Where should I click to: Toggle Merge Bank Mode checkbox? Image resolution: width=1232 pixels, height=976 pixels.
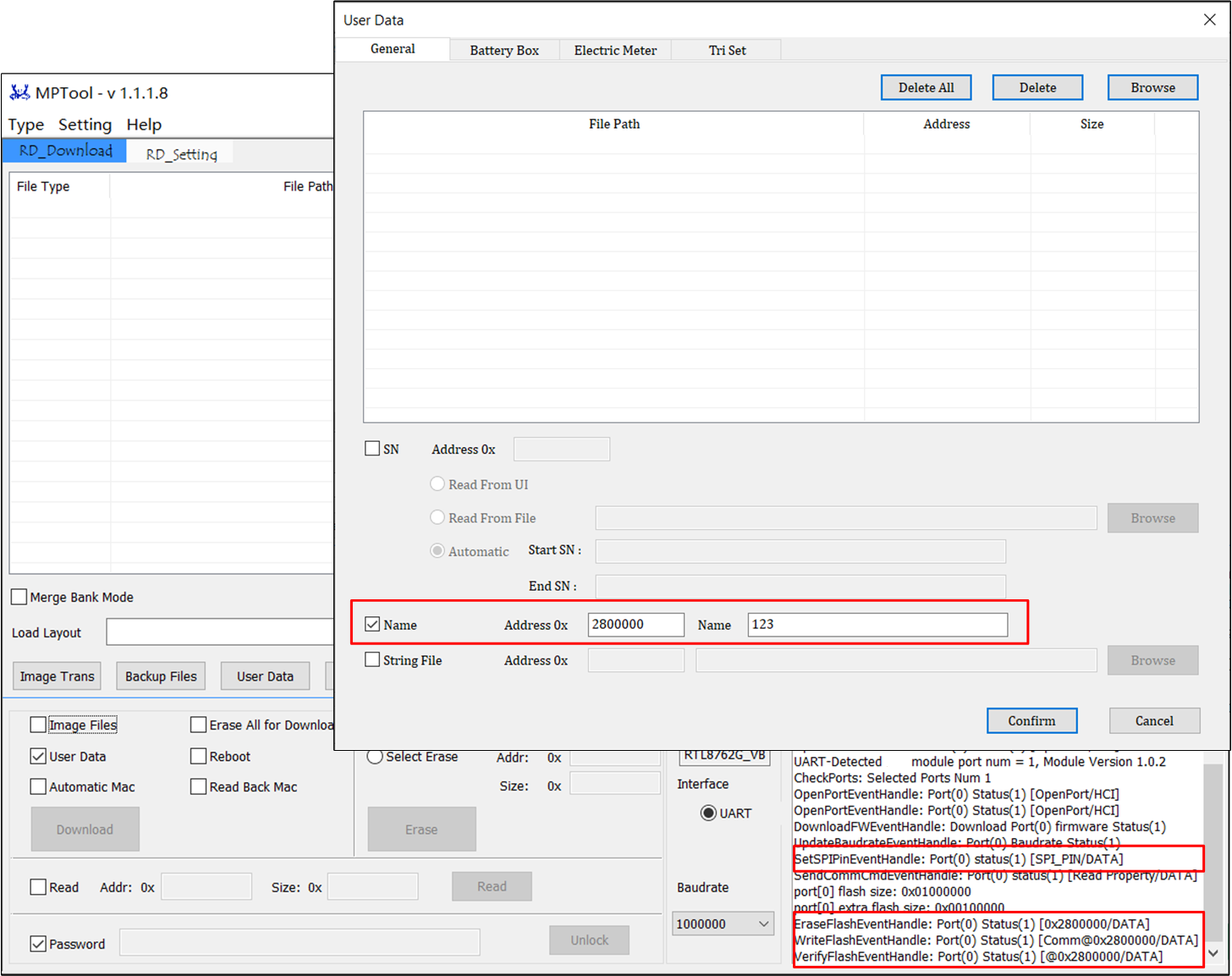tap(19, 598)
